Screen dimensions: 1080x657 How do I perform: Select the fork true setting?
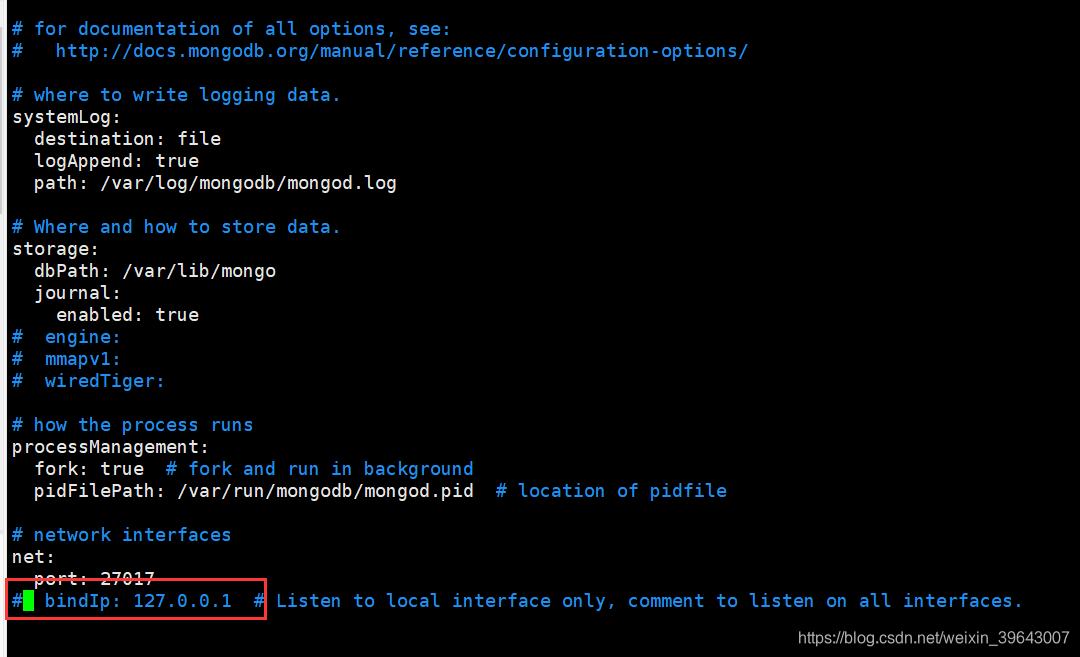click(88, 468)
